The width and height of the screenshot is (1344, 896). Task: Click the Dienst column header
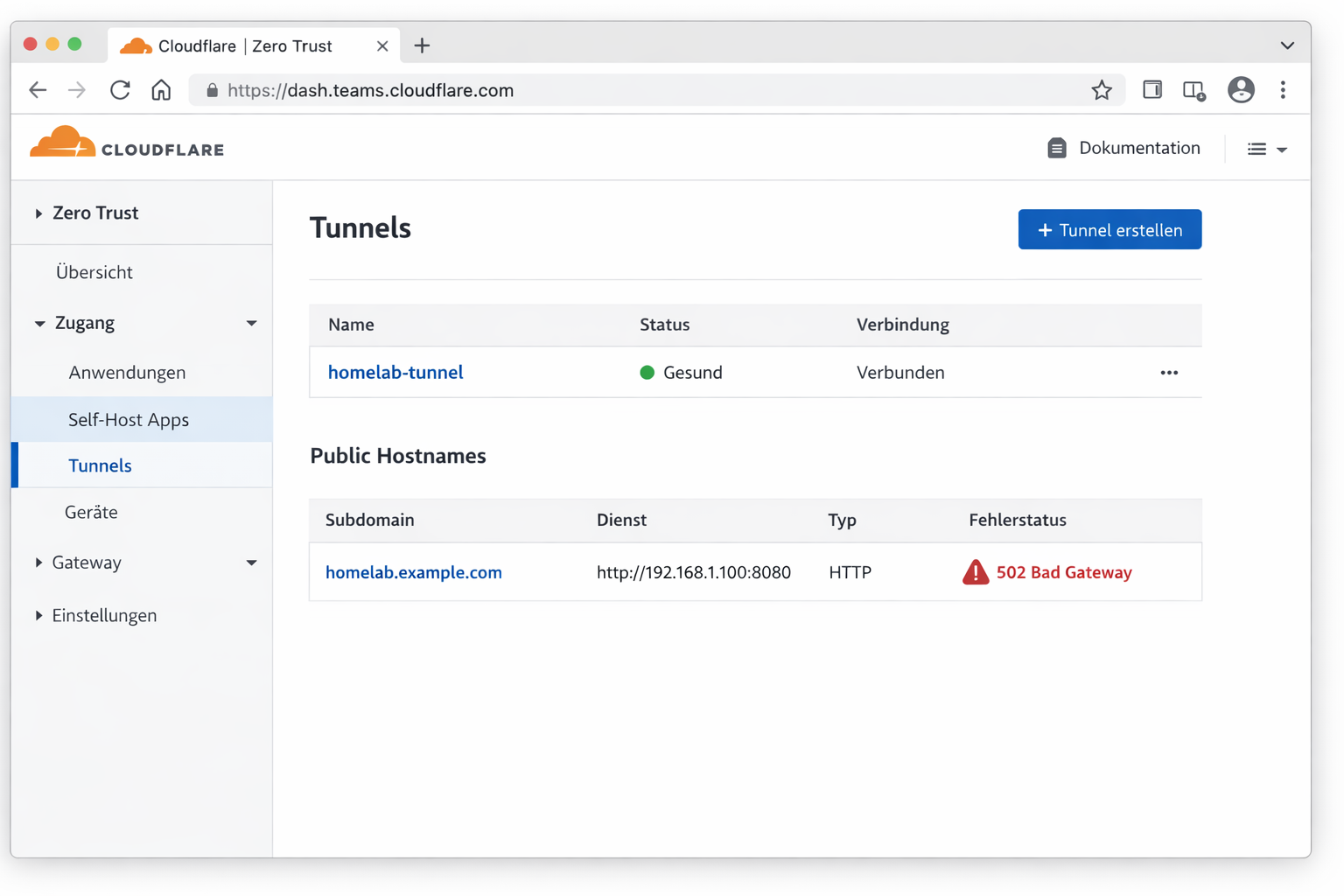(x=621, y=520)
